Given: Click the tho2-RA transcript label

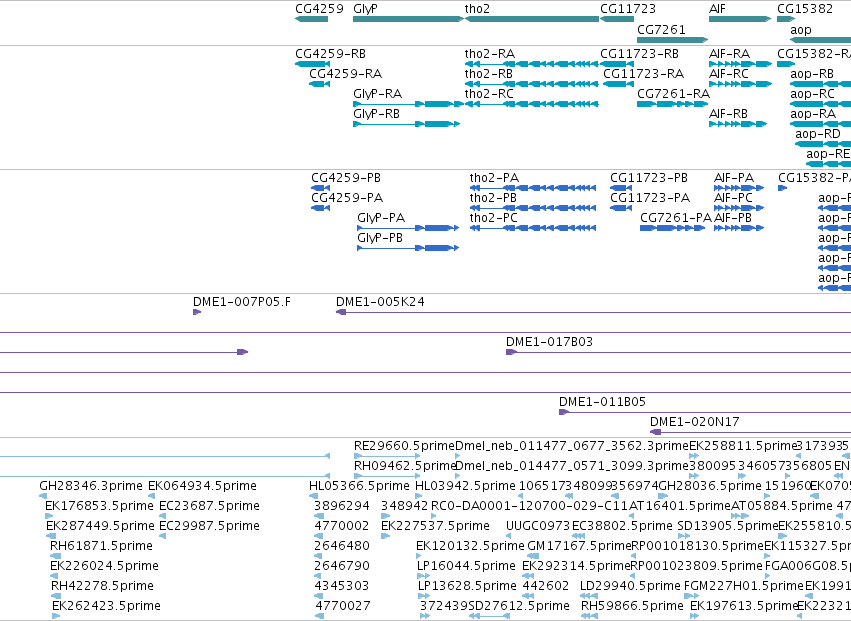Looking at the screenshot, I should point(490,54).
